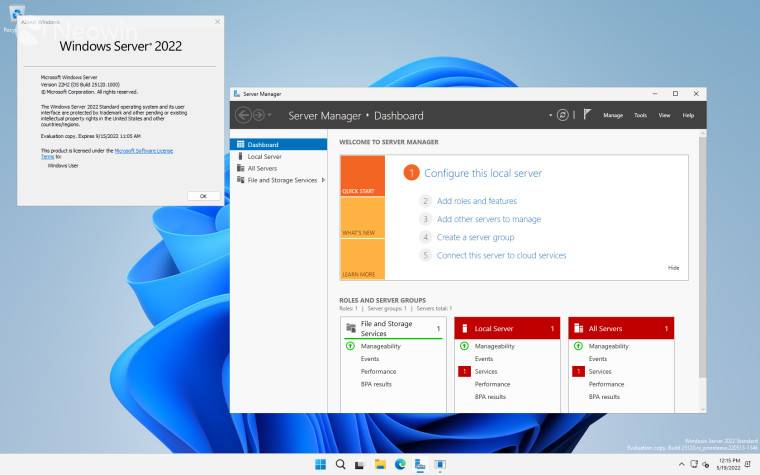Refresh the Server Manager dashboard

pos(562,115)
